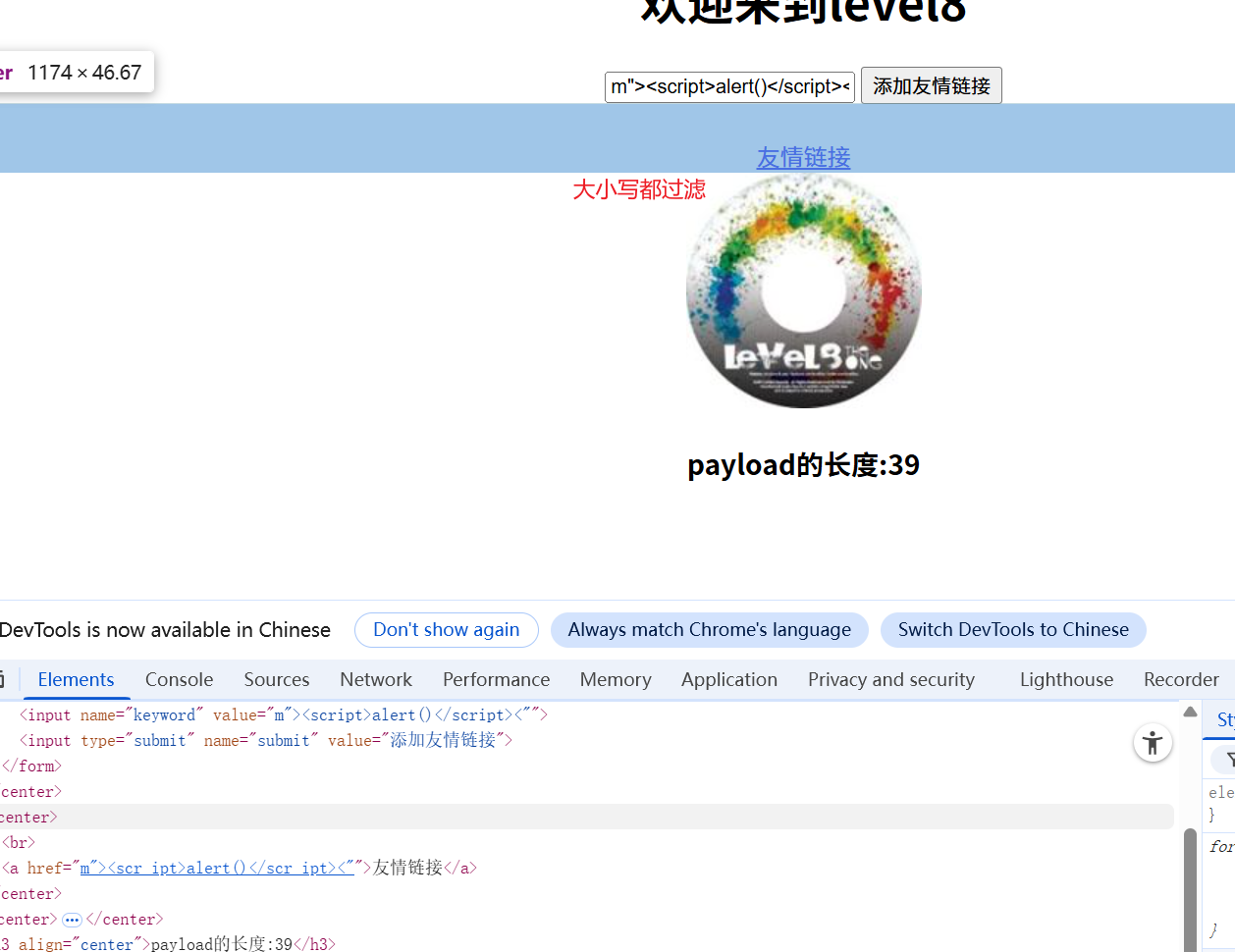Image resolution: width=1235 pixels, height=952 pixels.
Task: Select the h3 align="center" payload DOM line
Action: coord(168,944)
